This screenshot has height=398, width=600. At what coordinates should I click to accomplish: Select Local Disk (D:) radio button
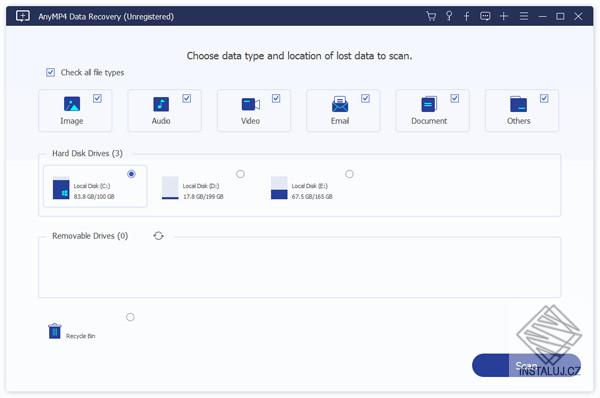[x=240, y=174]
